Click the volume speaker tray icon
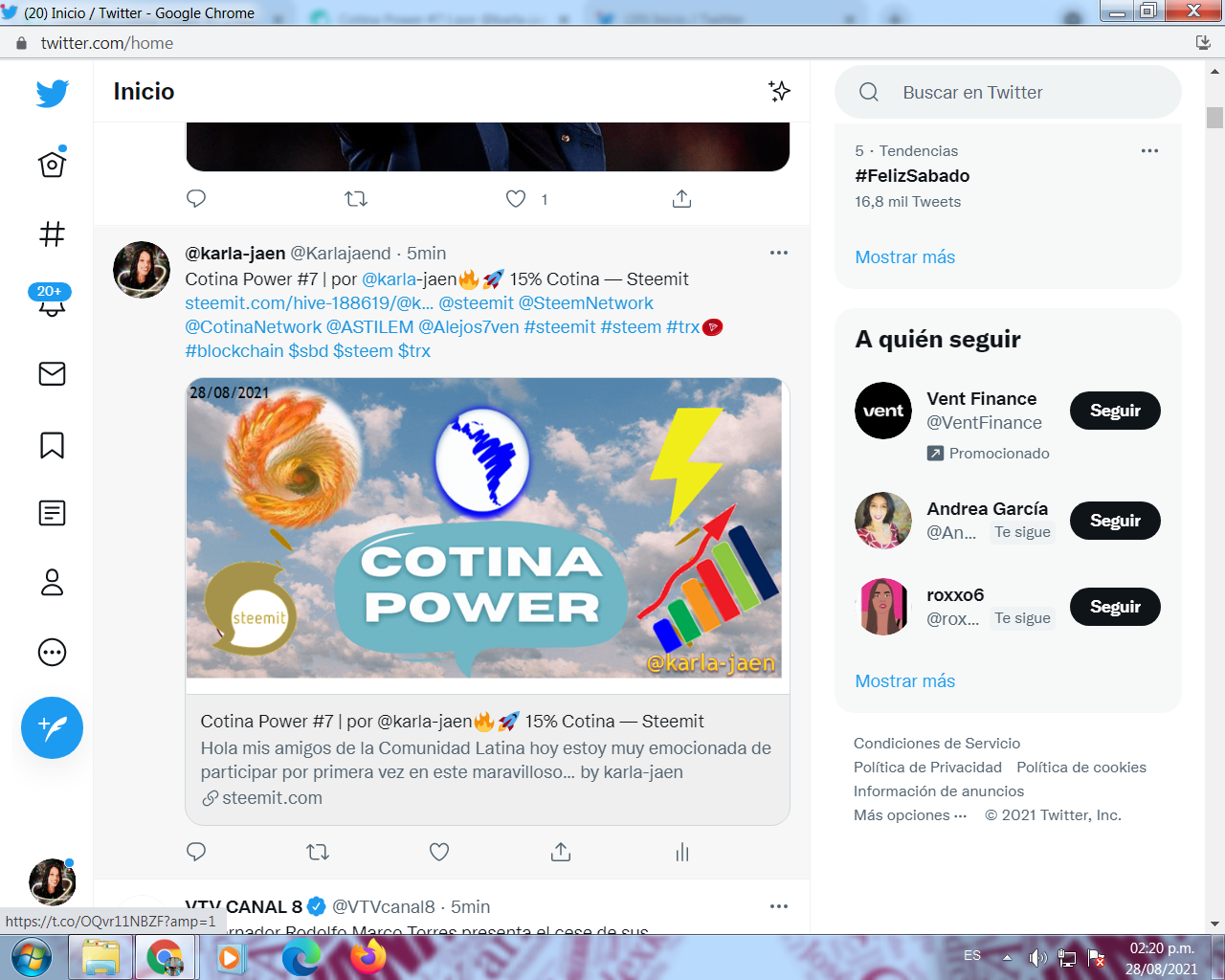 click(x=1037, y=958)
